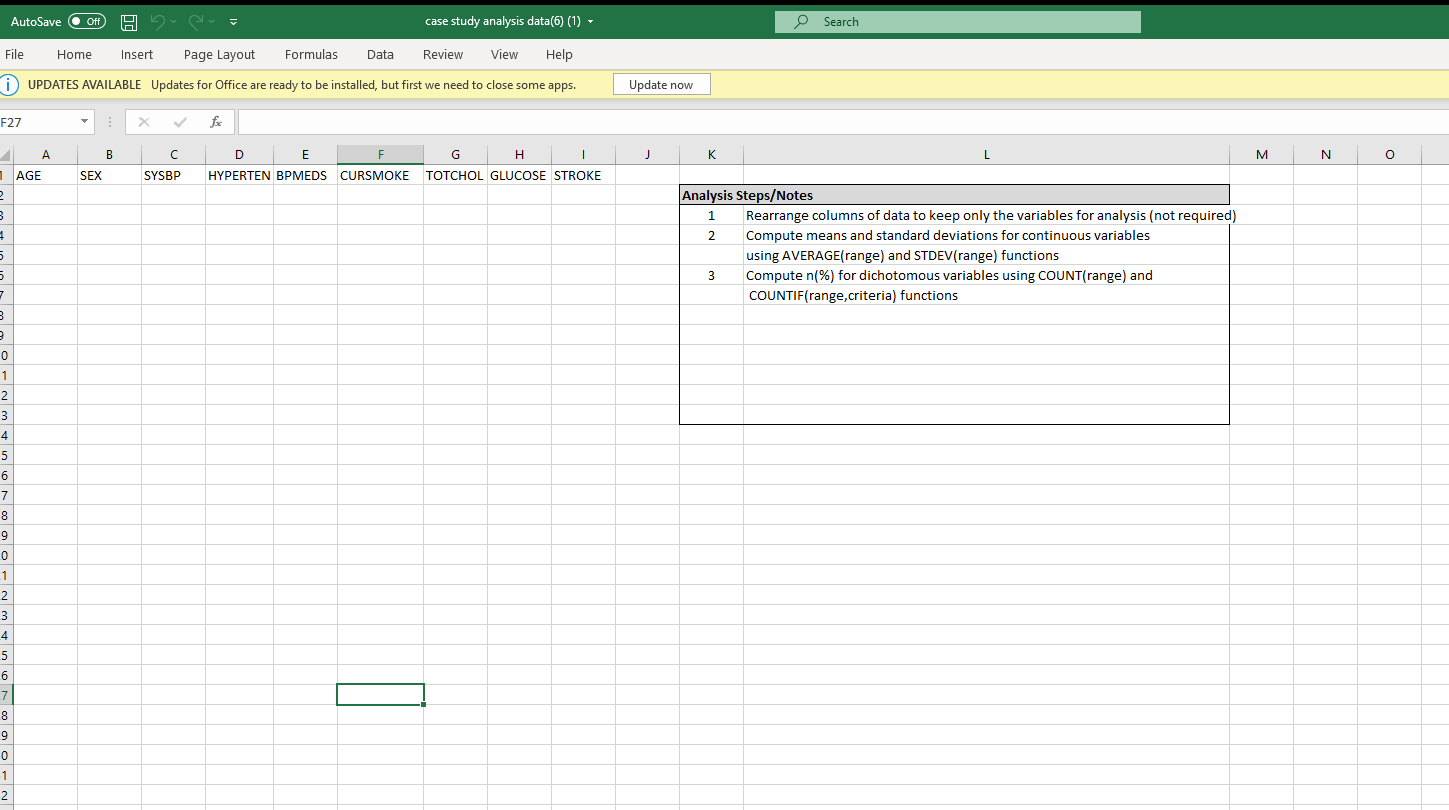Screen dimensions: 1449x810
Task: Select column A header
Action: [x=46, y=155]
